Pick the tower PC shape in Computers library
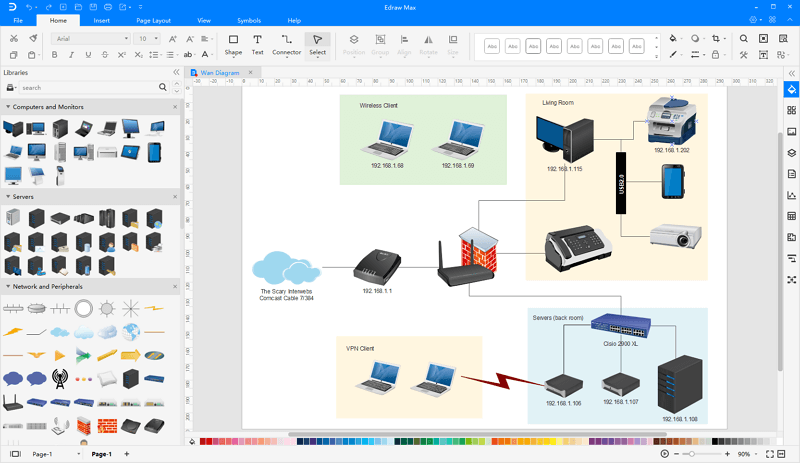This screenshot has width=800, height=463. [x=60, y=128]
